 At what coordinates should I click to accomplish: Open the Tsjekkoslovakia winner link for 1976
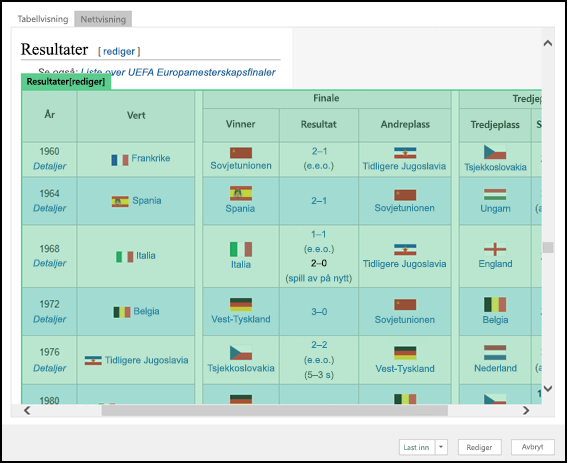point(241,368)
